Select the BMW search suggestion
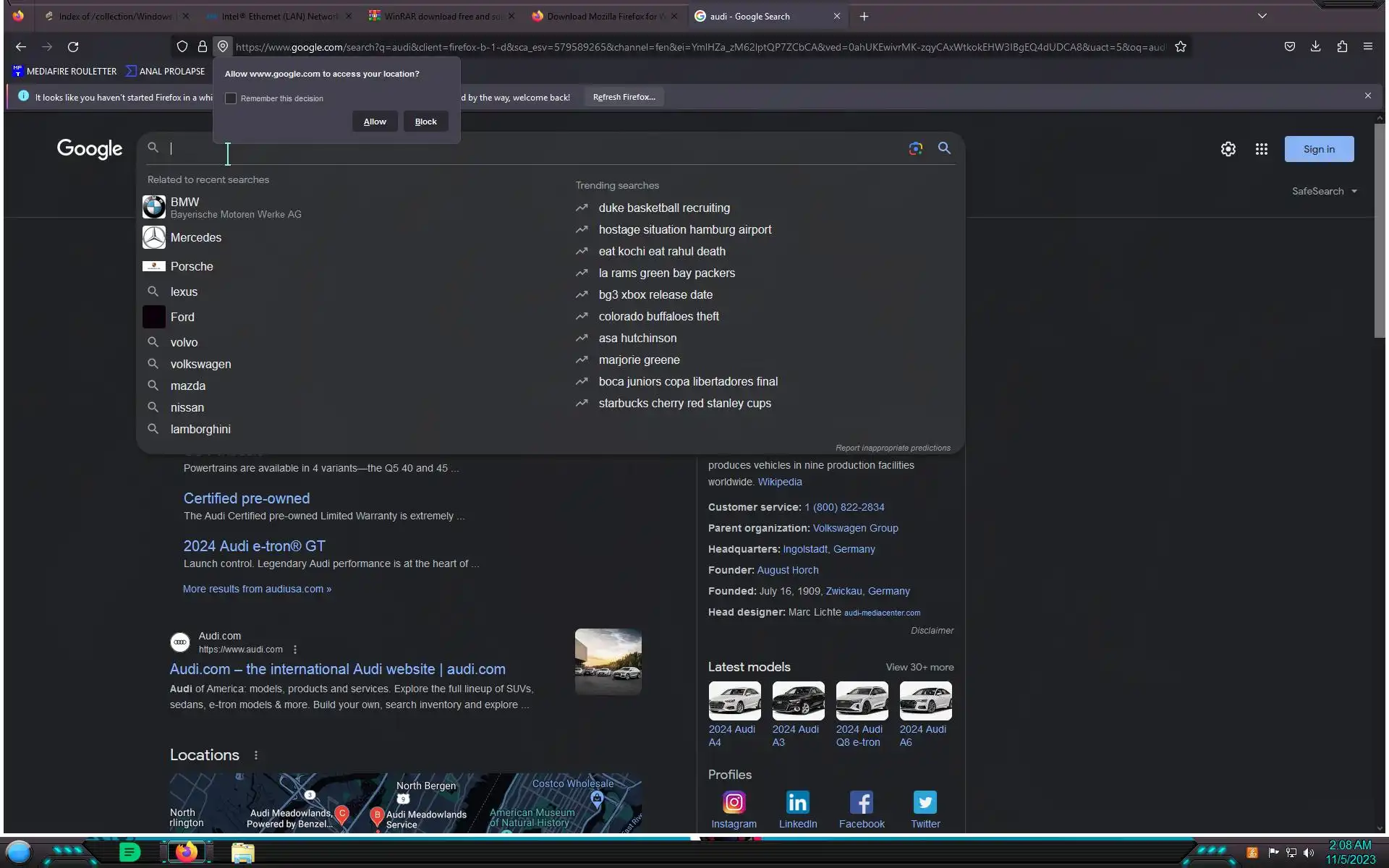 click(184, 208)
